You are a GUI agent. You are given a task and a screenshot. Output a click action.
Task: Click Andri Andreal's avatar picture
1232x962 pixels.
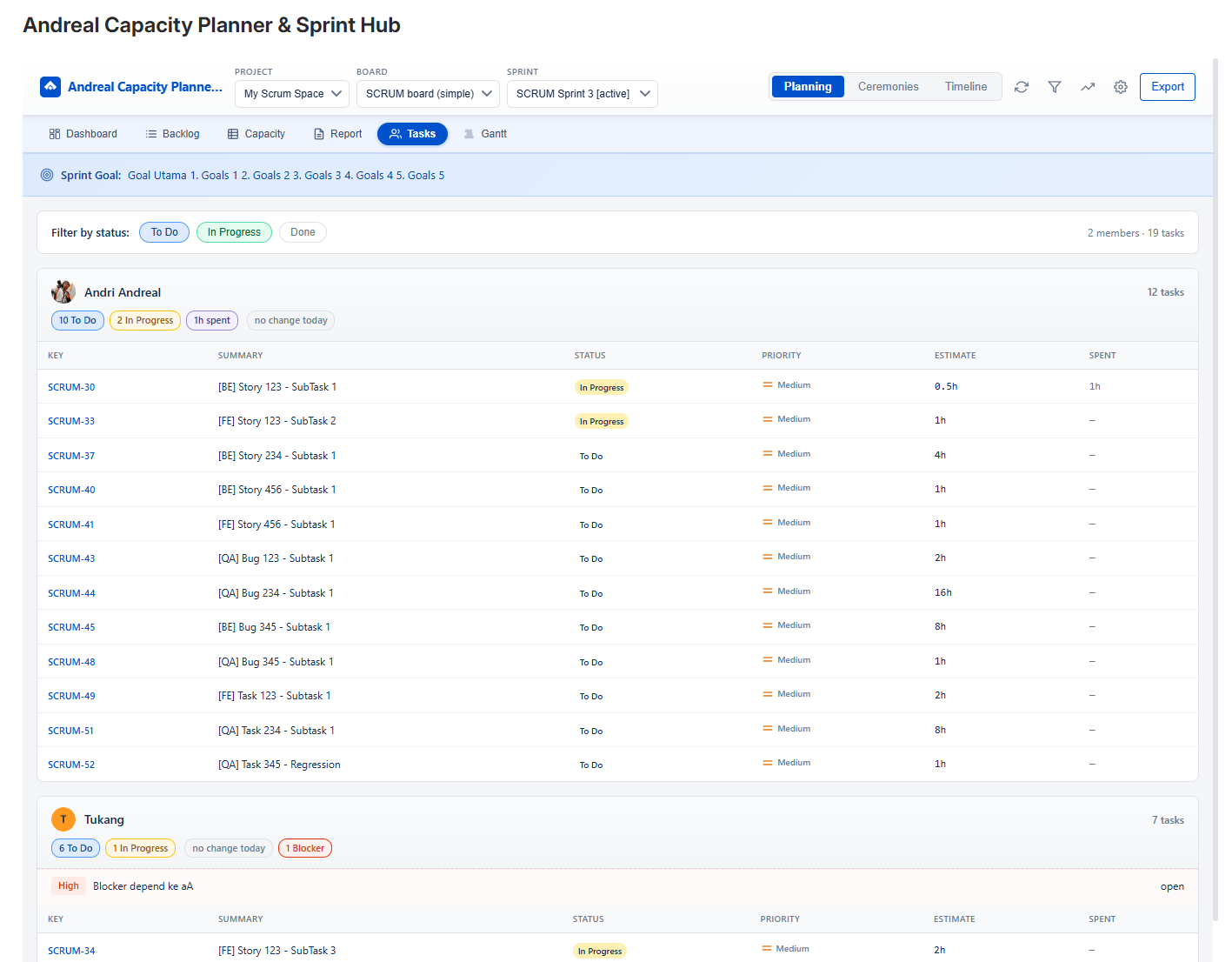(x=63, y=291)
